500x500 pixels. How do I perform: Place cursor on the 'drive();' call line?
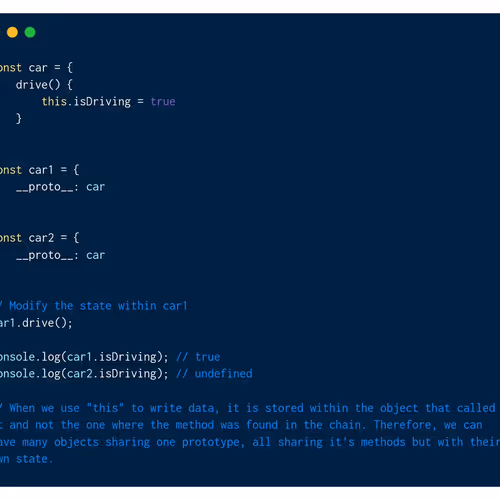click(x=36, y=323)
